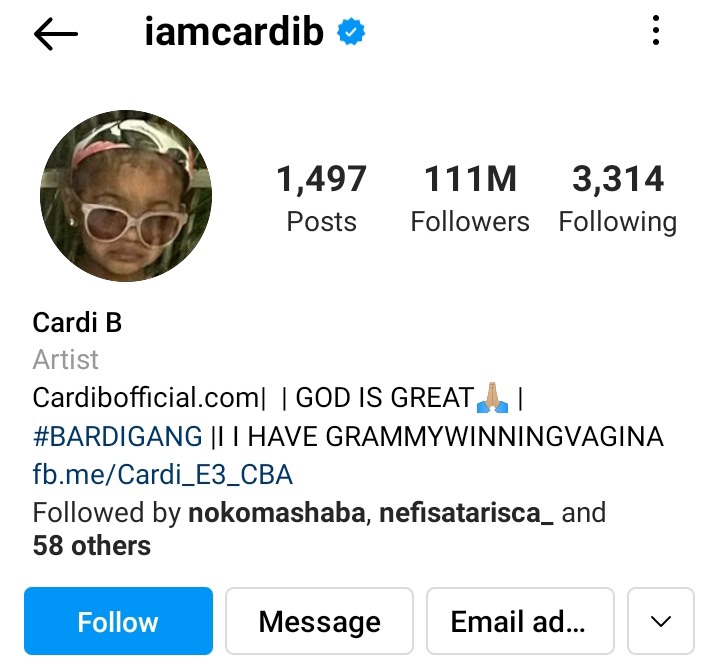
Task: Send a message via Message button
Action: (320, 621)
